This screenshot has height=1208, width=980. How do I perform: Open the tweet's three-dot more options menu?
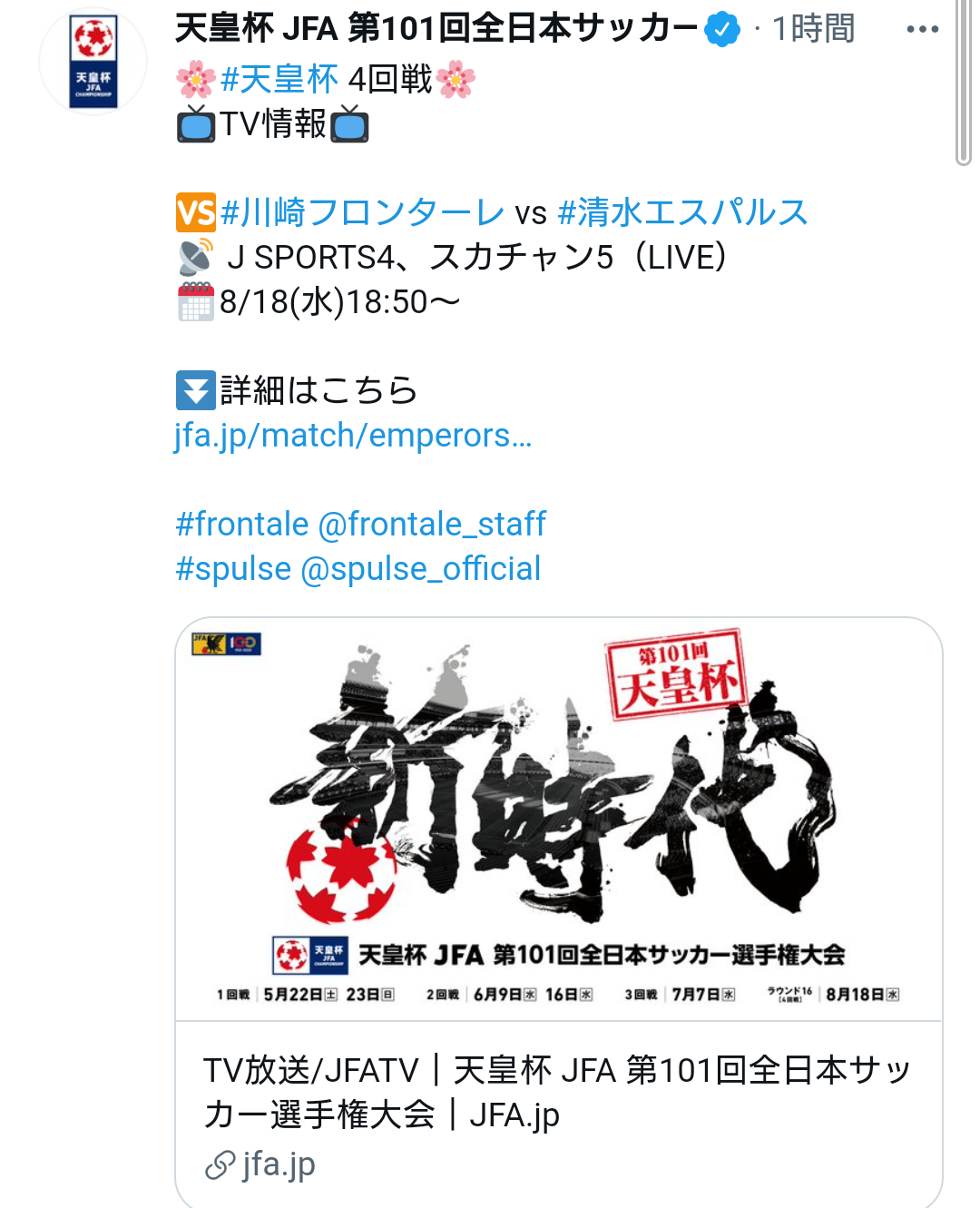pos(922,29)
